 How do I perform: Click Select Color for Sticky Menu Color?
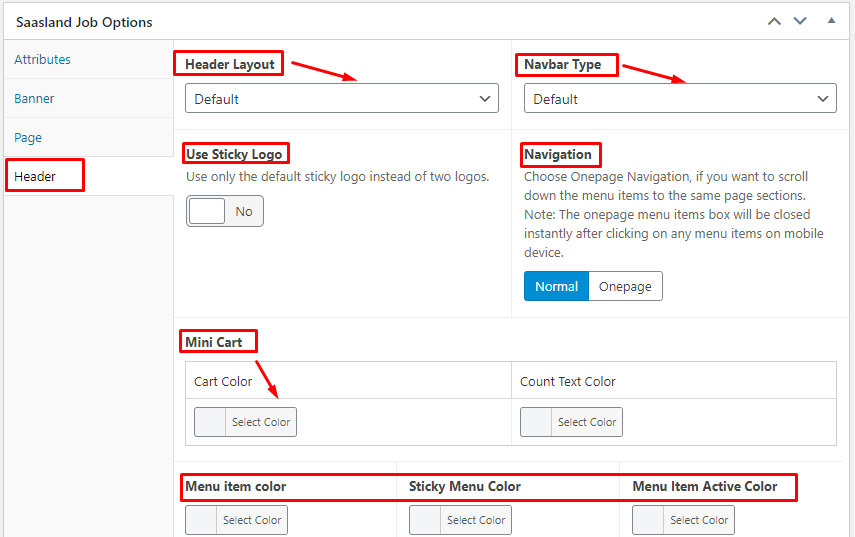(476, 520)
